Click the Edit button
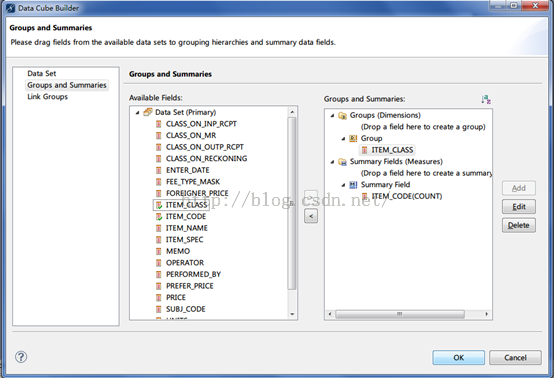This screenshot has height=378, width=554. tap(519, 207)
